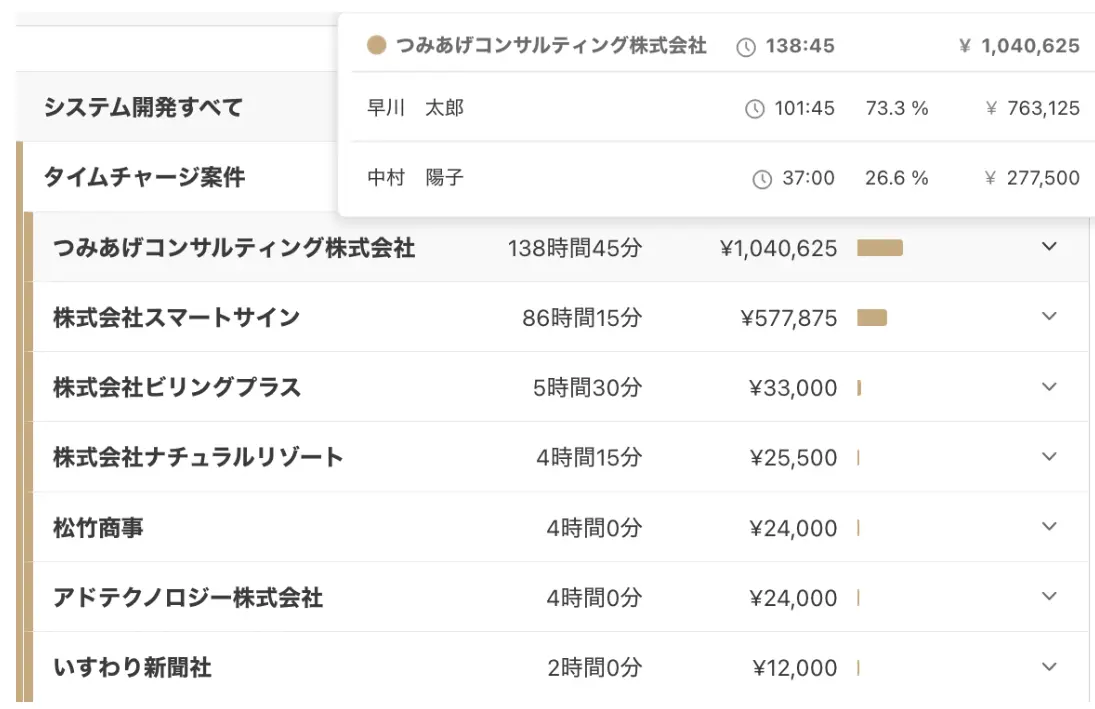Expand the 株式会社ビリングプラス row chevron
The width and height of the screenshot is (1095, 709).
tap(1049, 387)
